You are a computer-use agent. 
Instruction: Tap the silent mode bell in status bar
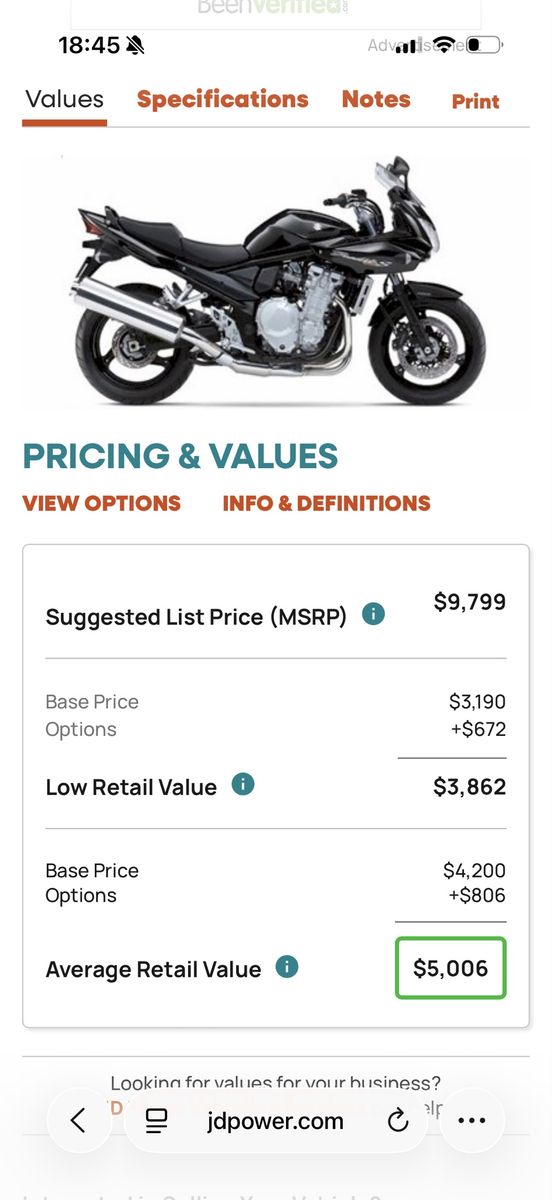(x=136, y=45)
